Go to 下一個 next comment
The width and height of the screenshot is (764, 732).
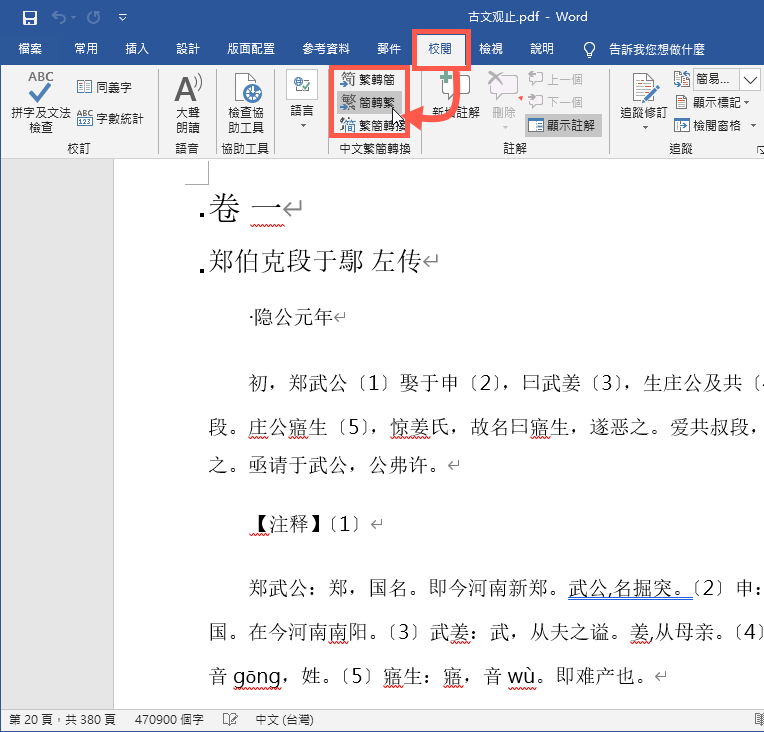click(x=555, y=102)
